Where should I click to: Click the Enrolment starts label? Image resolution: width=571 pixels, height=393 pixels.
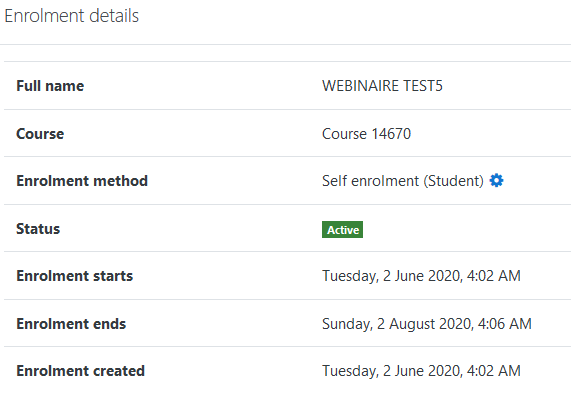pyautogui.click(x=75, y=276)
